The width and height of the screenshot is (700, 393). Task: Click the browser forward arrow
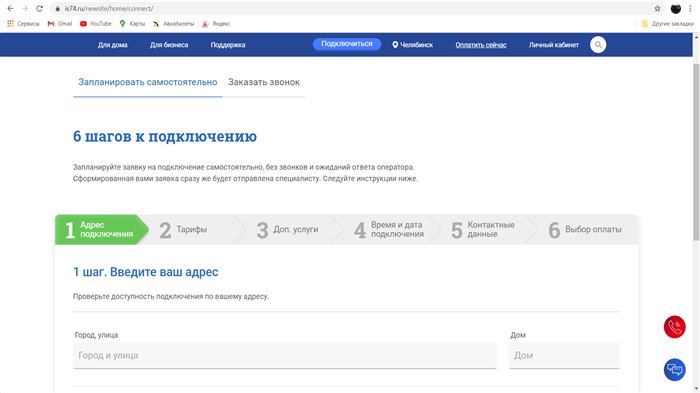coord(25,8)
